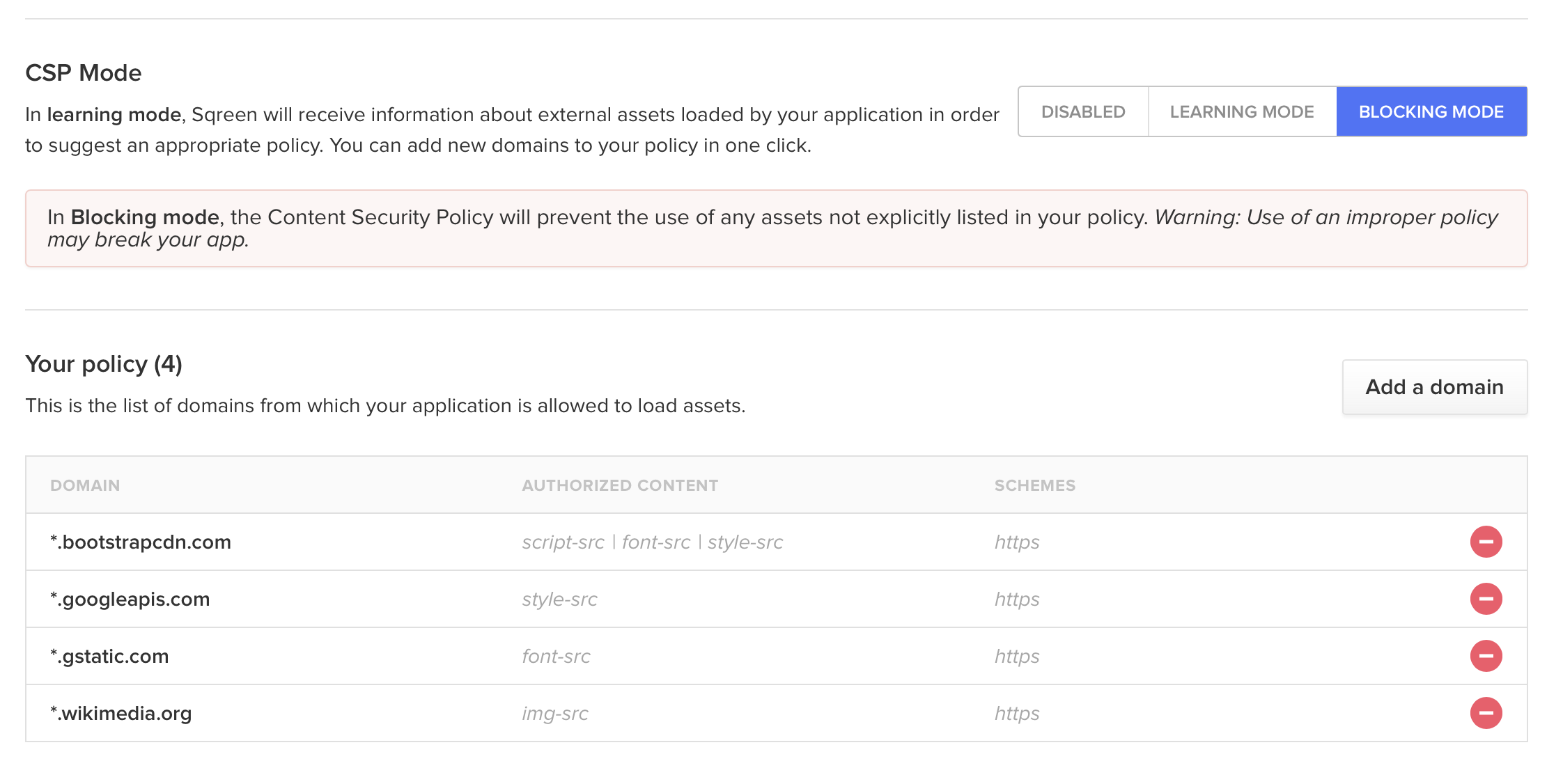This screenshot has width=1563, height=784.
Task: Select Blocking Mode option
Action: point(1431,111)
